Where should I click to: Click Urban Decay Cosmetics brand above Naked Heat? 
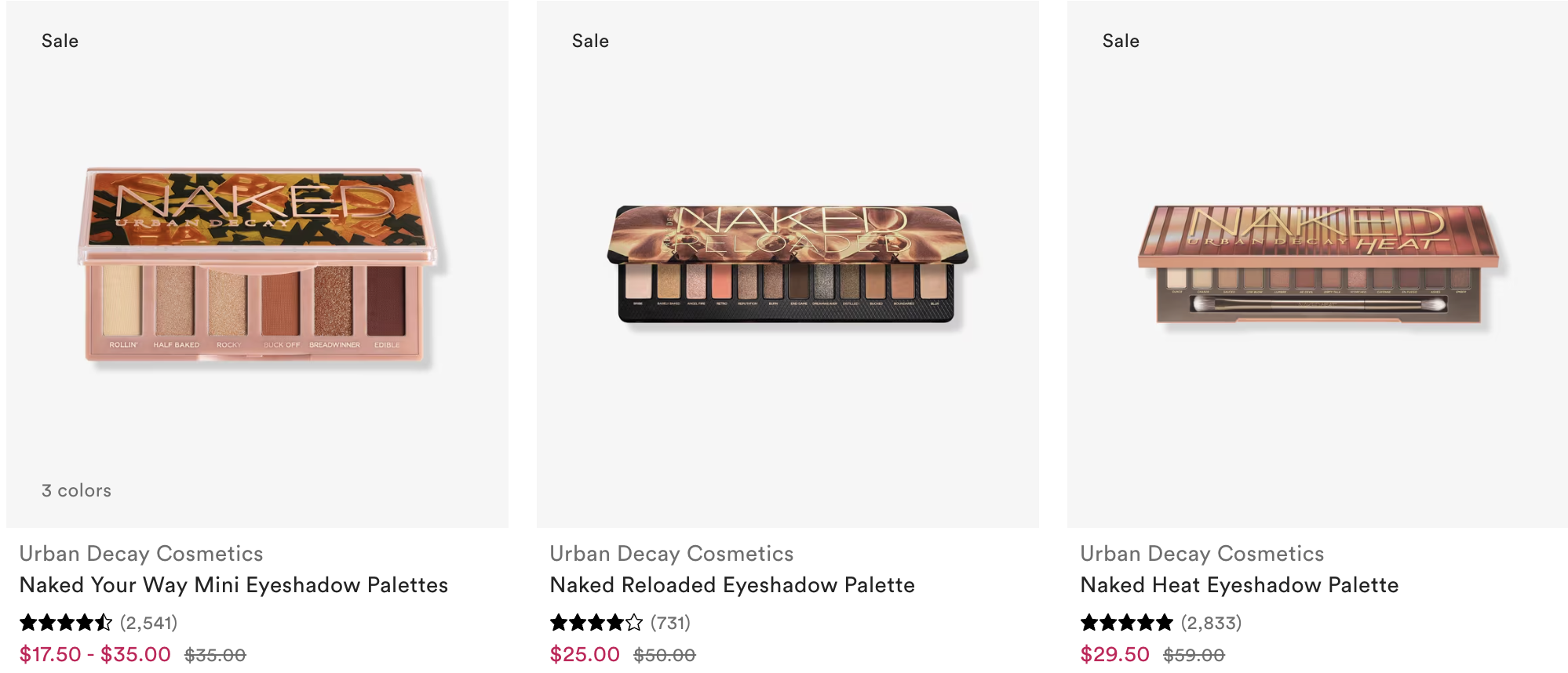(1202, 554)
